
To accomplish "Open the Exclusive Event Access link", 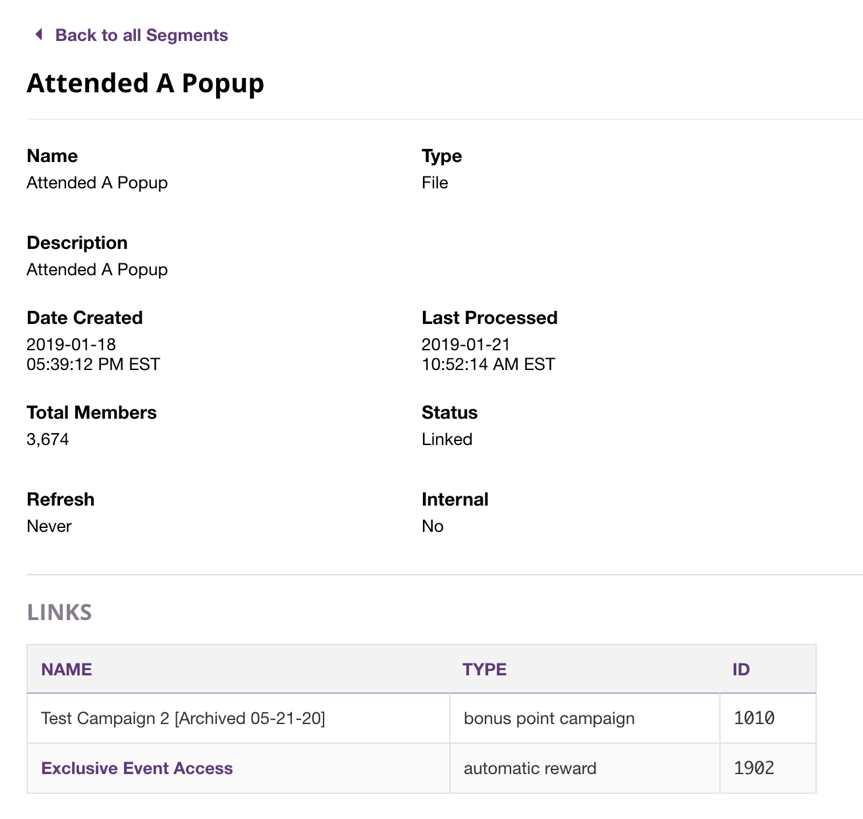I will click(137, 768).
